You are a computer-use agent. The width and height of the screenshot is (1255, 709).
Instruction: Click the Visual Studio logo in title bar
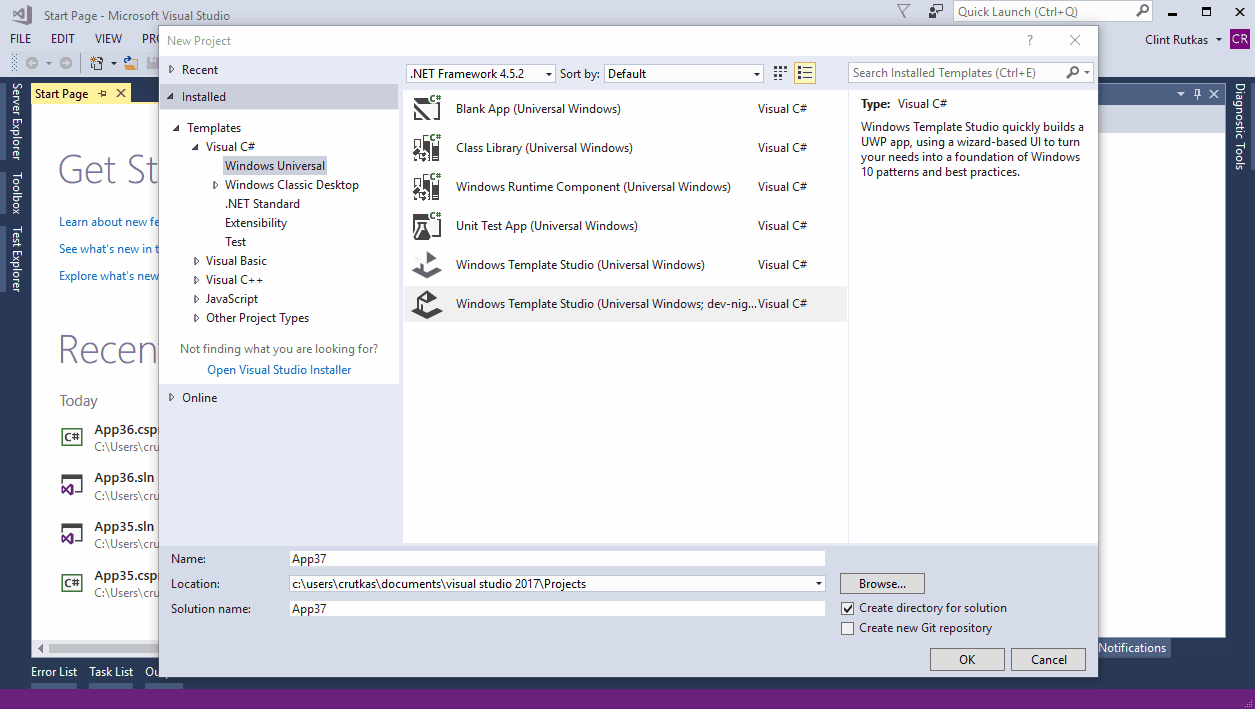tap(21, 15)
